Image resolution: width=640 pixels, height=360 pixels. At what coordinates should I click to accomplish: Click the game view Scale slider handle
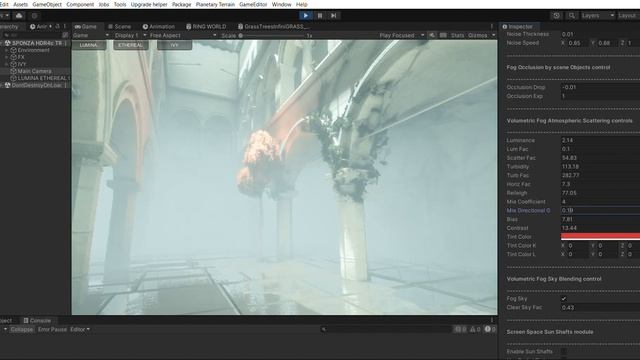pyautogui.click(x=241, y=36)
